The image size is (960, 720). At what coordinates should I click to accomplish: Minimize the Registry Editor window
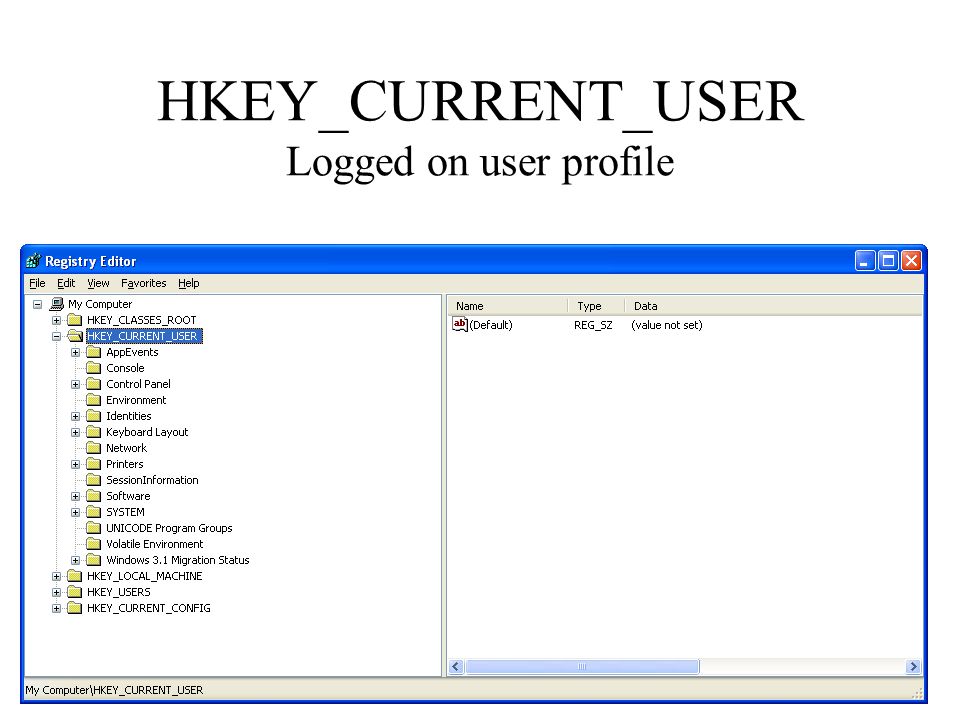[865, 261]
